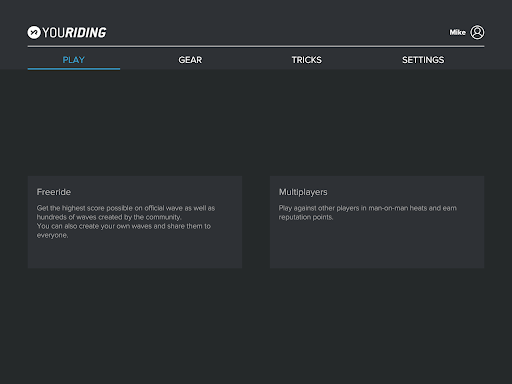Click text "Get the highest score possible"
512x384 pixels.
85,208
